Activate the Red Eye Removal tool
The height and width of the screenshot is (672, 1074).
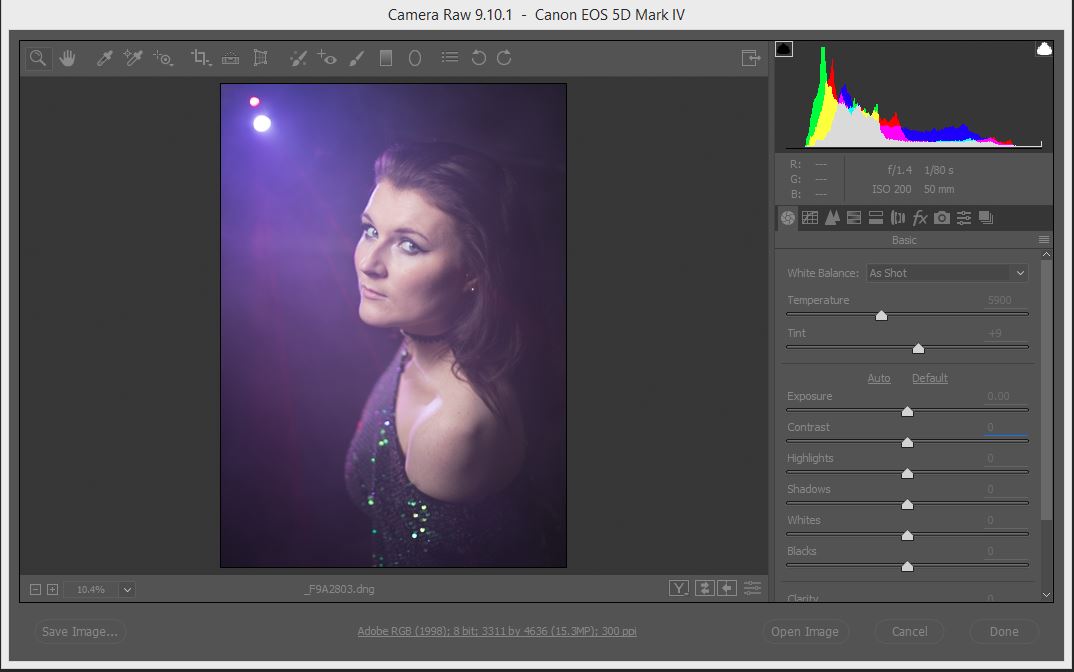(x=327, y=58)
